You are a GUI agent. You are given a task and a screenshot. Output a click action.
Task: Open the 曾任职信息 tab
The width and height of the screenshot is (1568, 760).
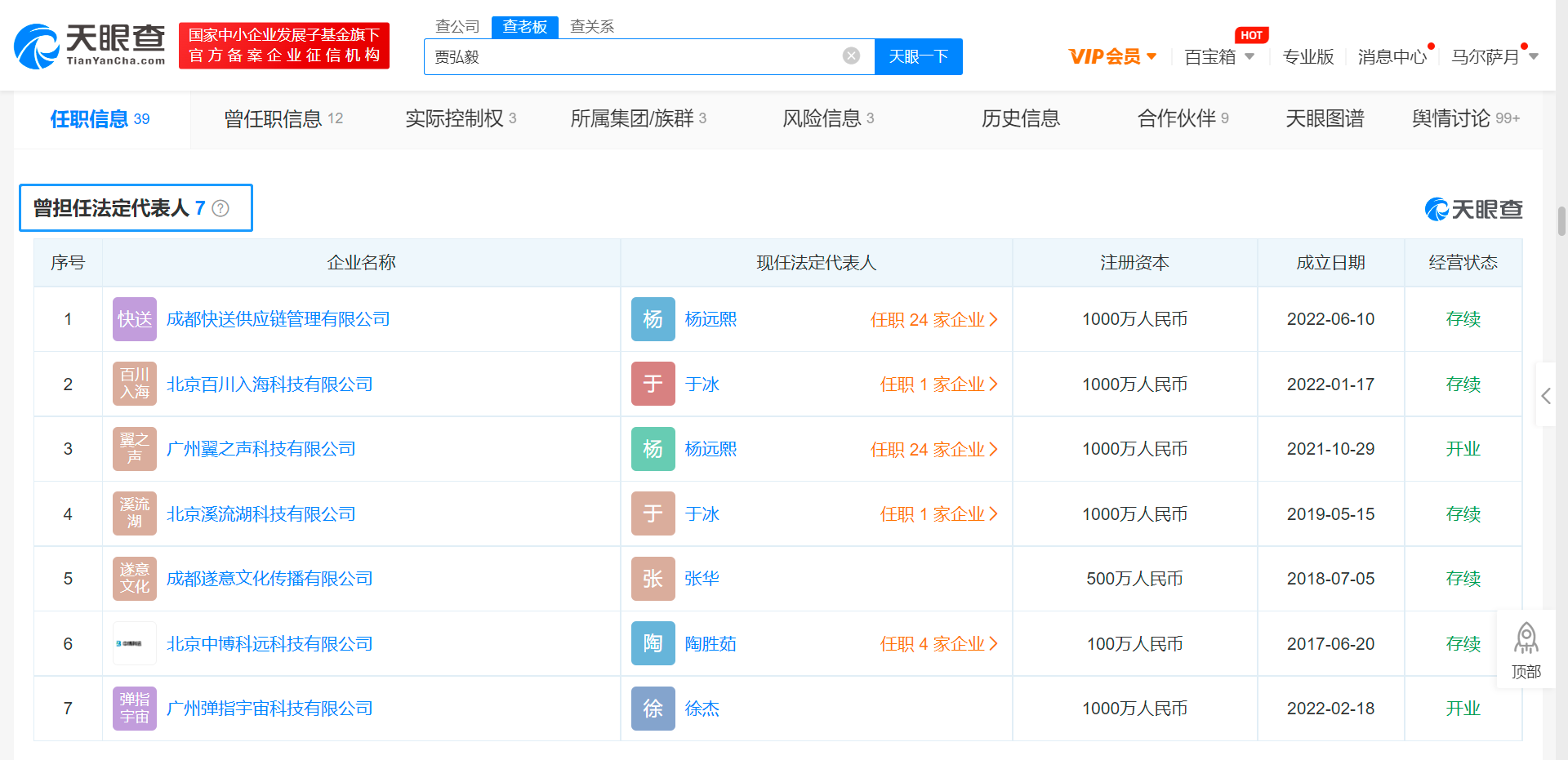click(283, 118)
